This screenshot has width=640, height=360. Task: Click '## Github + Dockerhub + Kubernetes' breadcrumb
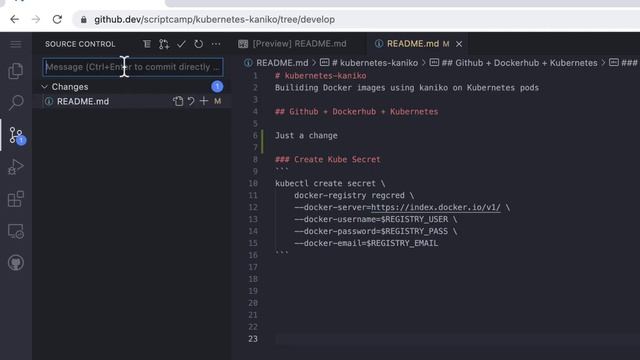(519, 63)
